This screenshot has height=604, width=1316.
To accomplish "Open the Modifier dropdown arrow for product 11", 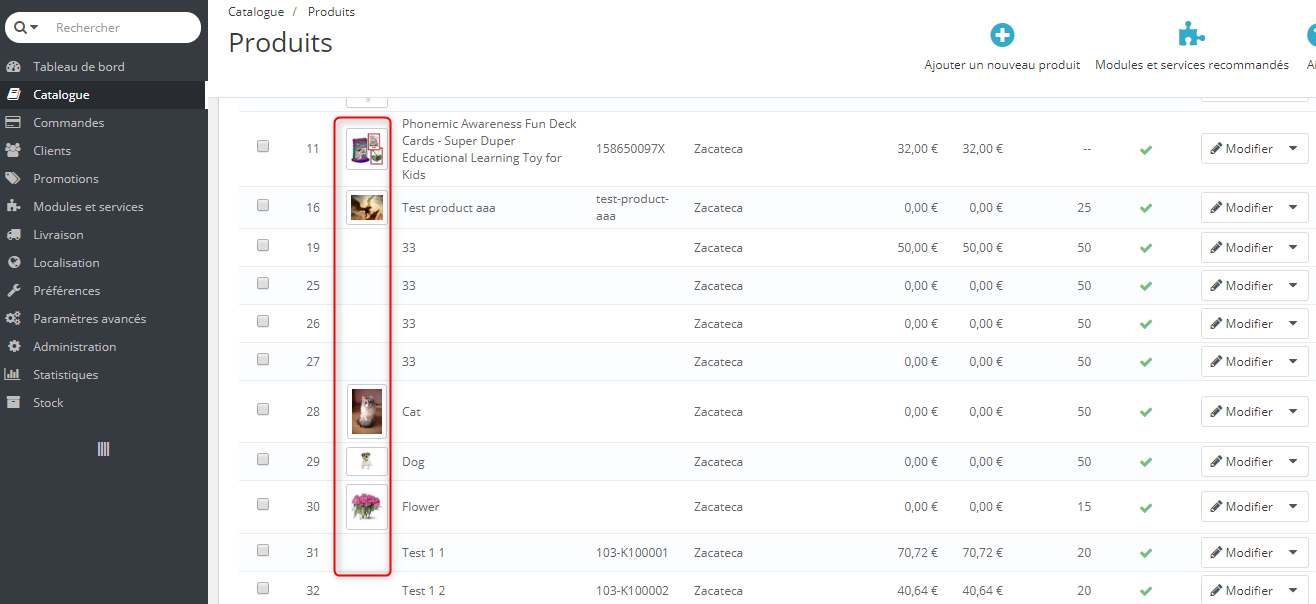I will pos(1294,149).
